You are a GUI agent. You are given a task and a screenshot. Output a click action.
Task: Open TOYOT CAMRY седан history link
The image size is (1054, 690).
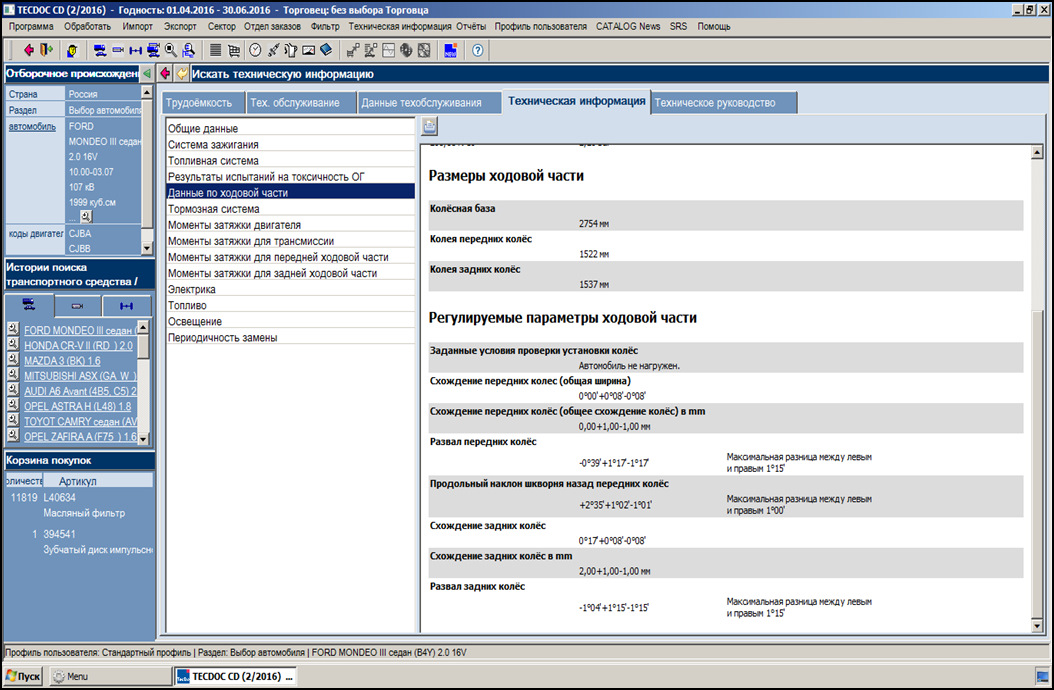(80, 422)
